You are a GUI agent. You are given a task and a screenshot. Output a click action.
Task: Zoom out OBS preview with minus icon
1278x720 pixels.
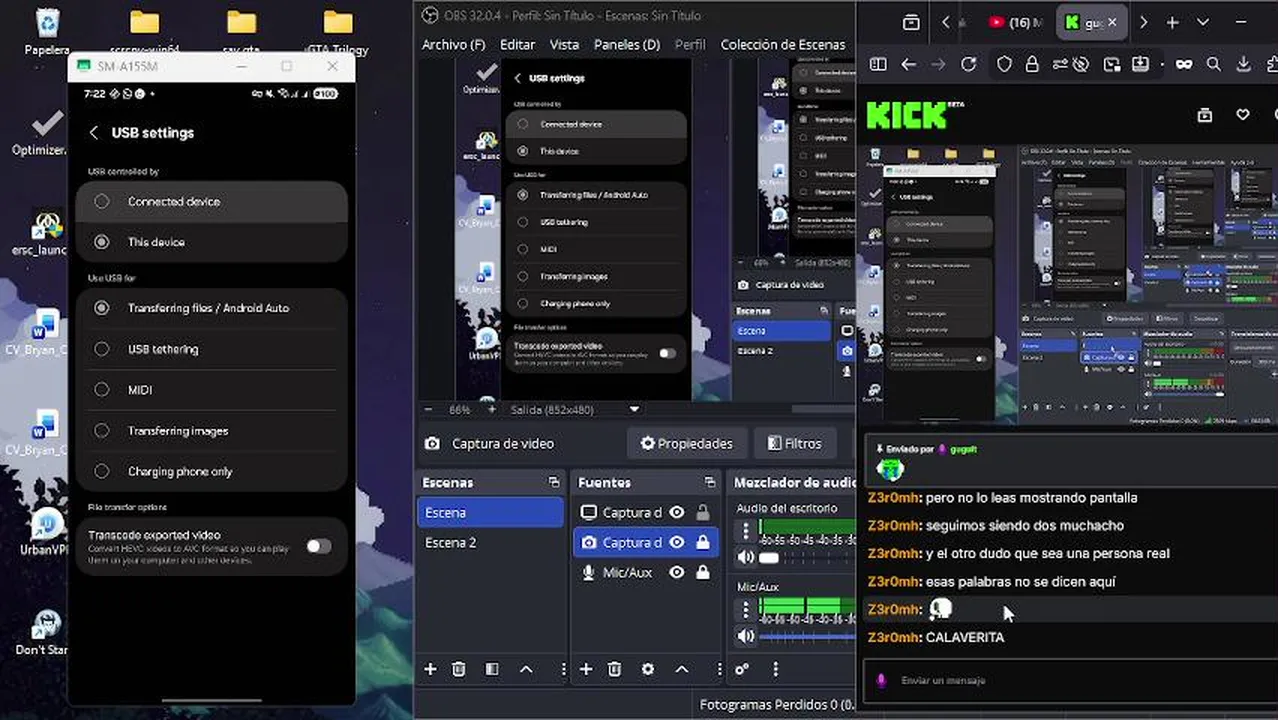tap(429, 410)
